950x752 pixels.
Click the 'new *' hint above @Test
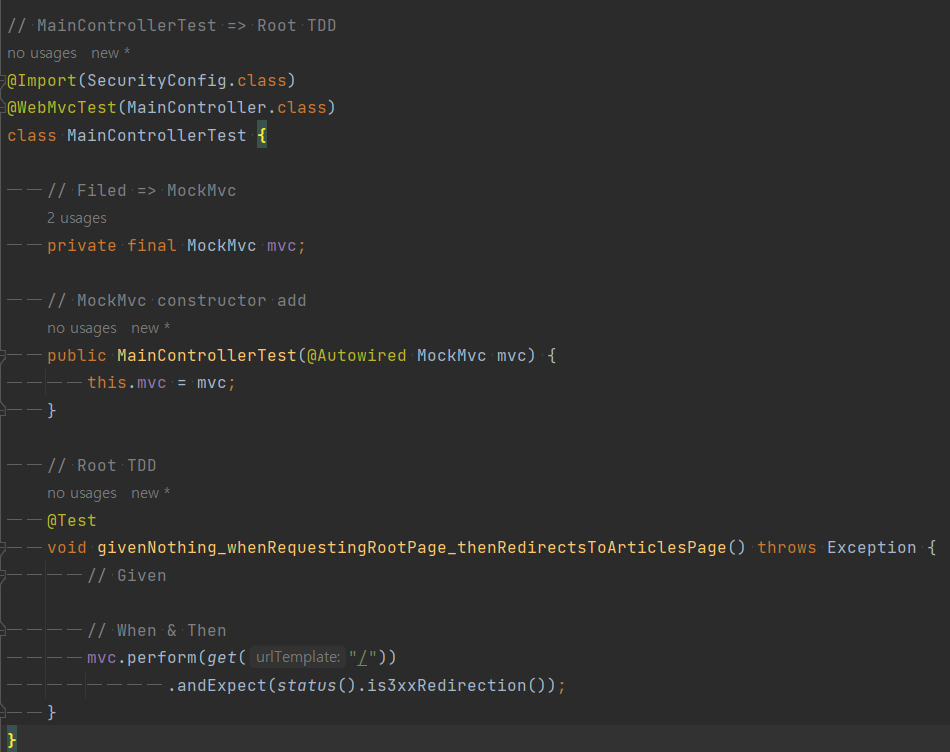(150, 493)
